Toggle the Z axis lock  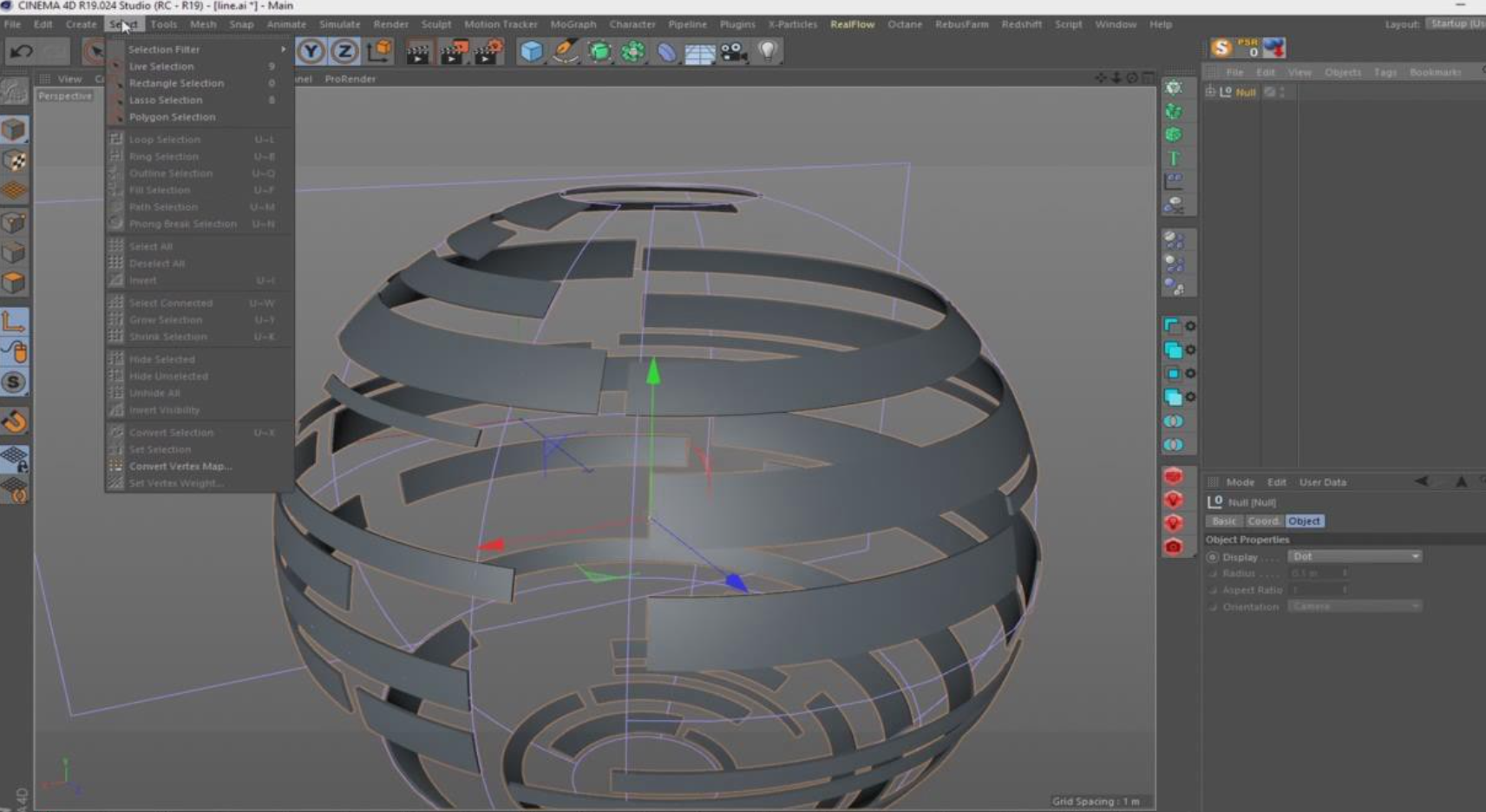point(344,52)
